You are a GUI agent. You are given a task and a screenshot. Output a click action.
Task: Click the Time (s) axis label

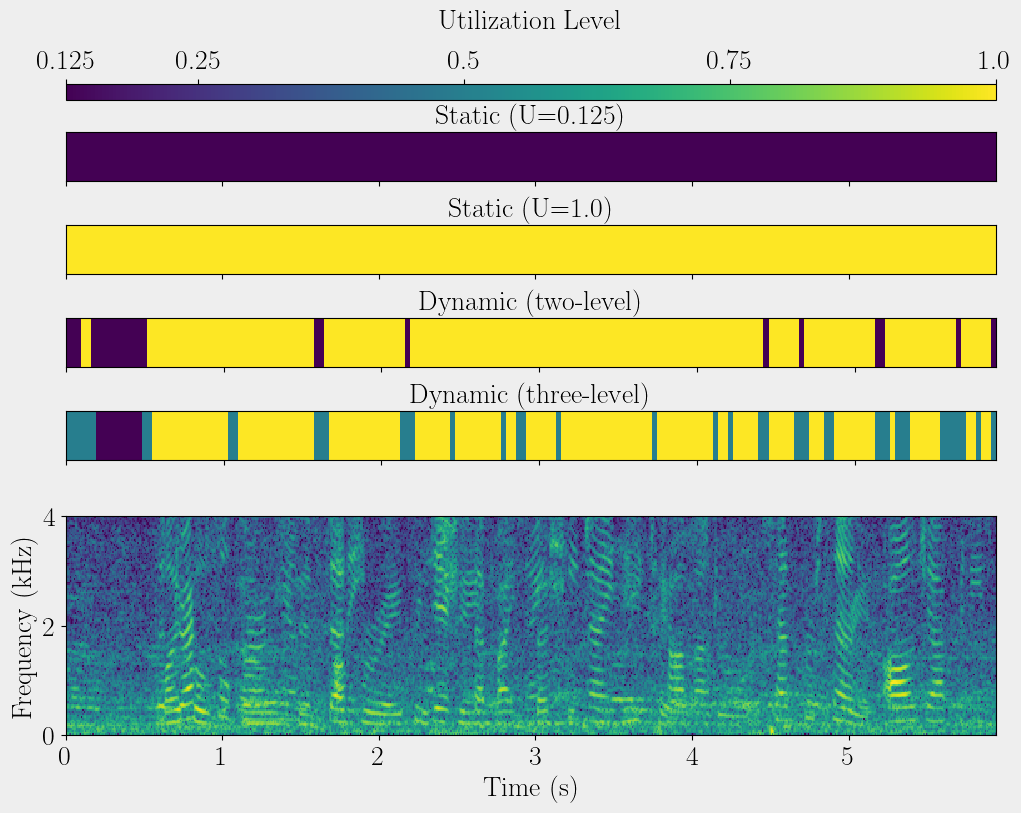(531, 788)
